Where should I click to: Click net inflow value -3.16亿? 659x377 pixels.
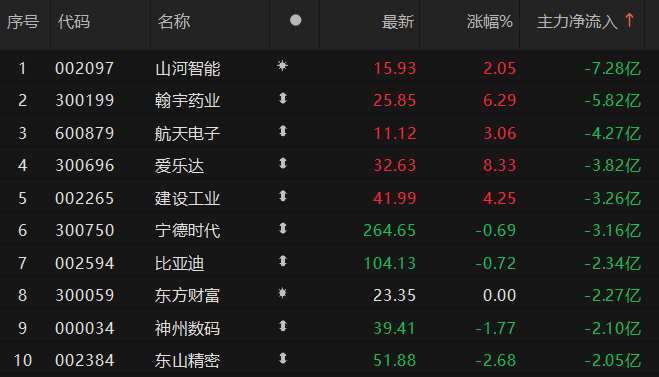(613, 230)
